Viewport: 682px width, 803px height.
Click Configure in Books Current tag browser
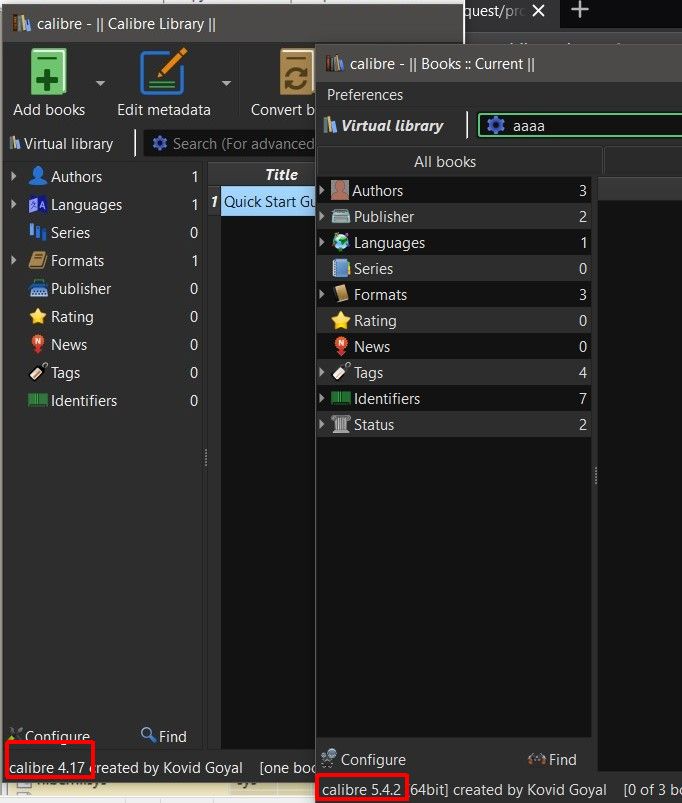point(363,759)
